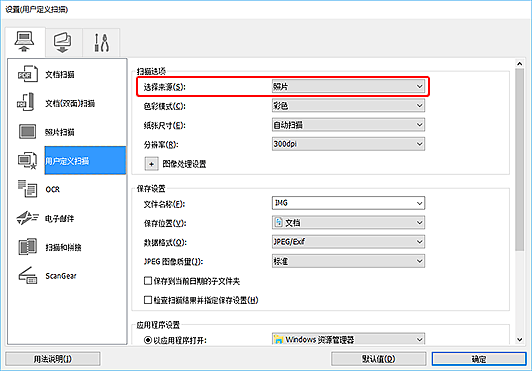Select ScanGear label in the list

tap(61, 276)
